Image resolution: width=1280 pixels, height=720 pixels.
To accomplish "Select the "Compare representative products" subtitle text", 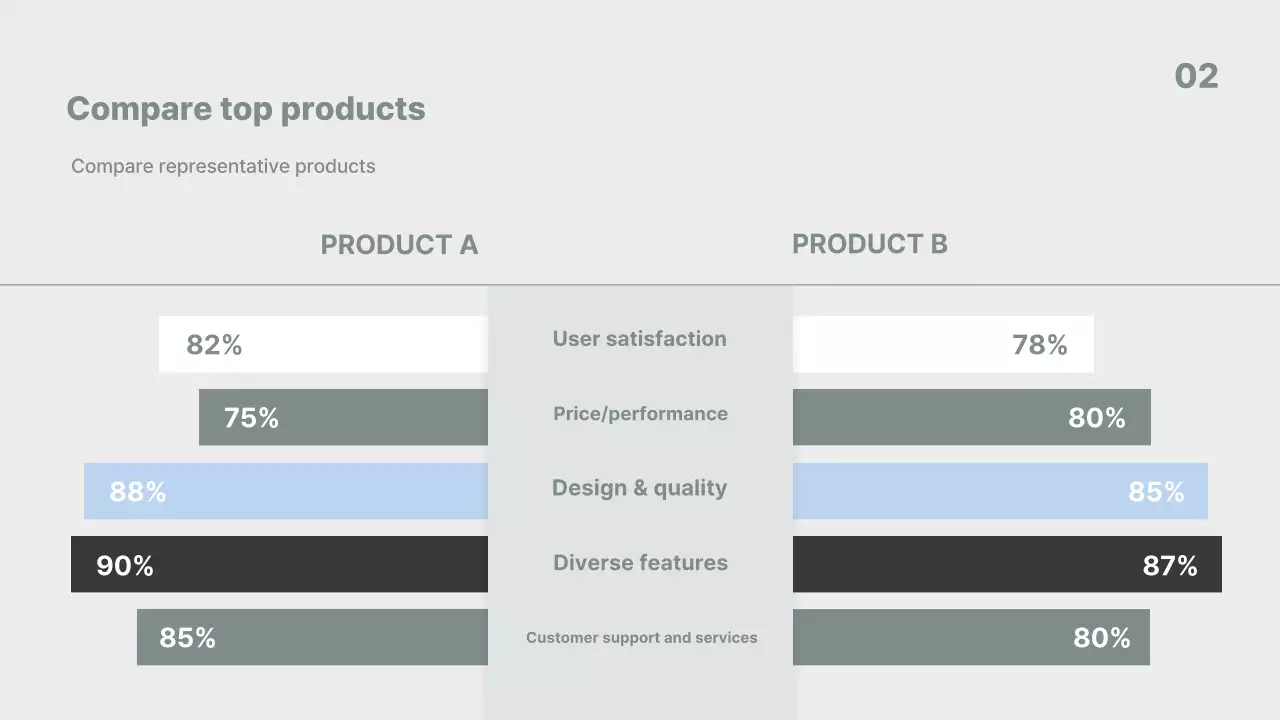I will click(223, 166).
